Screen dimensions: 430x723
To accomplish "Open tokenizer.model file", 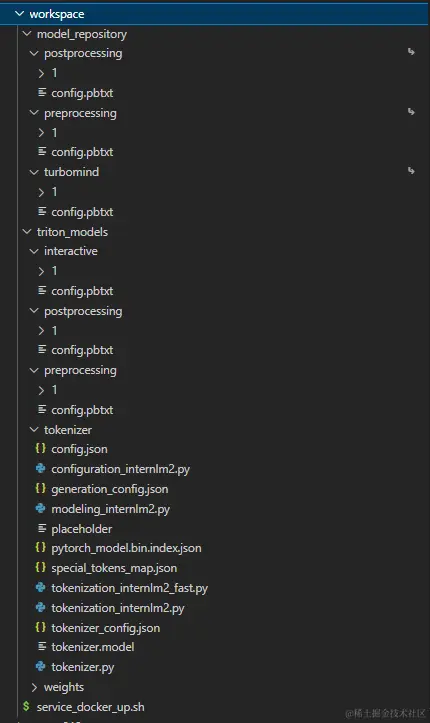I will point(92,647).
